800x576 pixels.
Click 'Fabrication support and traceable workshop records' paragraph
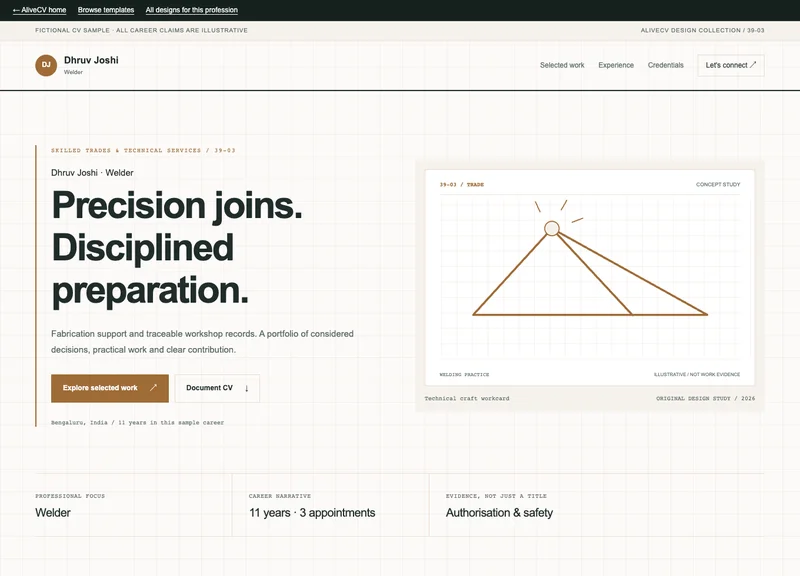[x=202, y=341]
